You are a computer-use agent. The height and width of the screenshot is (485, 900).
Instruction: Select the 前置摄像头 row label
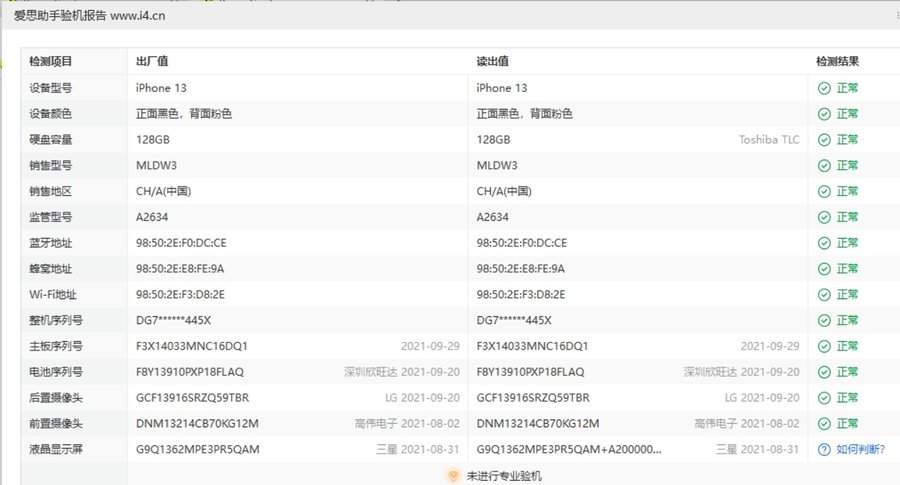coord(56,424)
